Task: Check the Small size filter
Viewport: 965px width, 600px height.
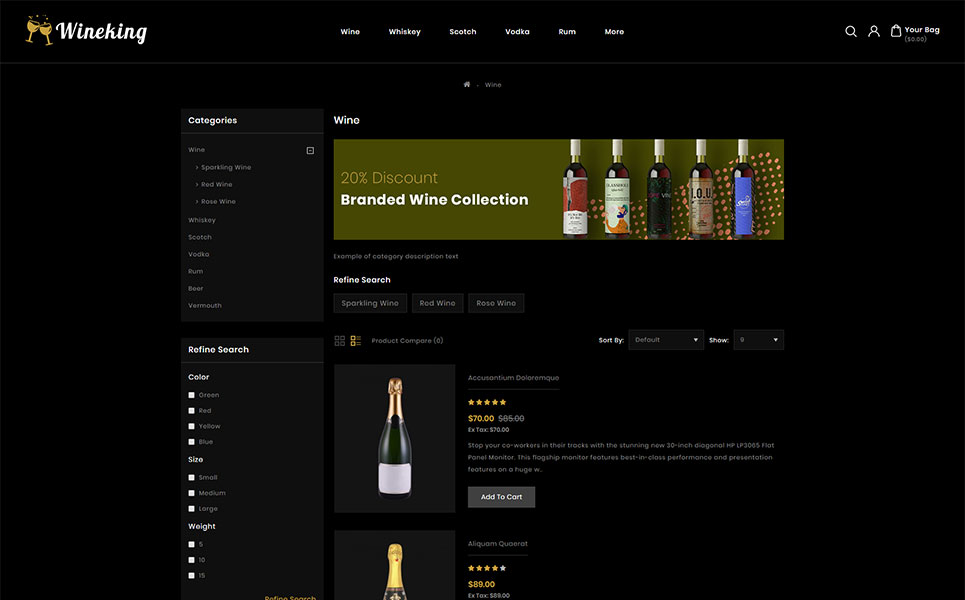Action: tap(191, 478)
